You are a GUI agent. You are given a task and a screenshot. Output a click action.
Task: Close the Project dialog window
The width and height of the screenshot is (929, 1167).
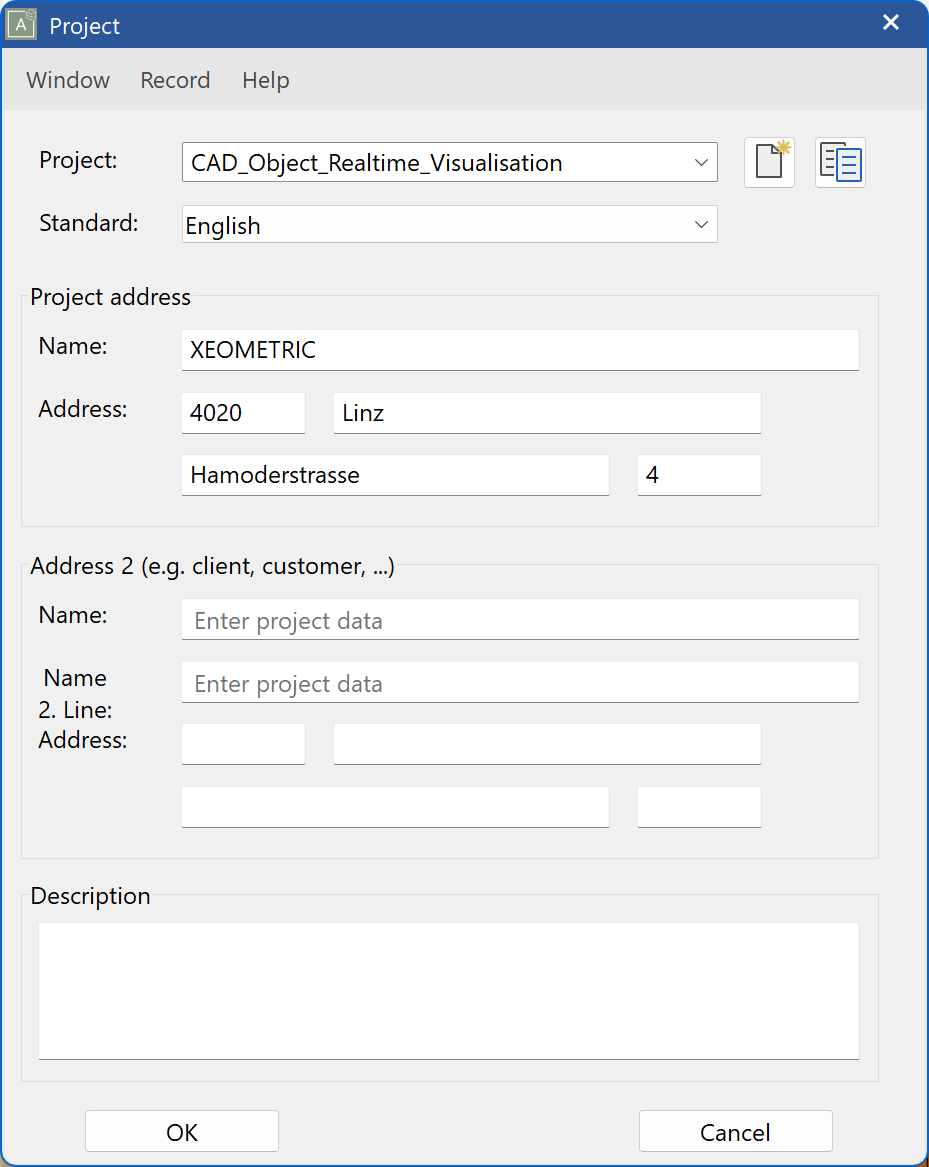point(890,23)
